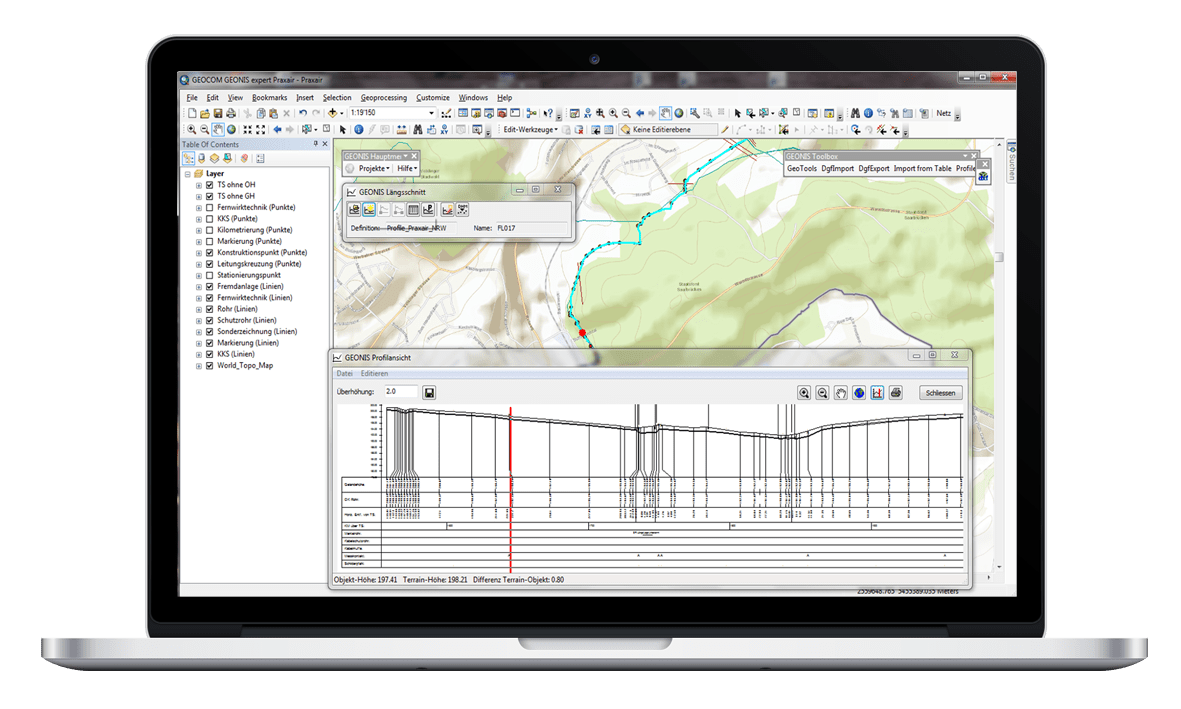Select the black arrow Select Elements tool
The width and height of the screenshot is (1181, 709).
tap(343, 130)
